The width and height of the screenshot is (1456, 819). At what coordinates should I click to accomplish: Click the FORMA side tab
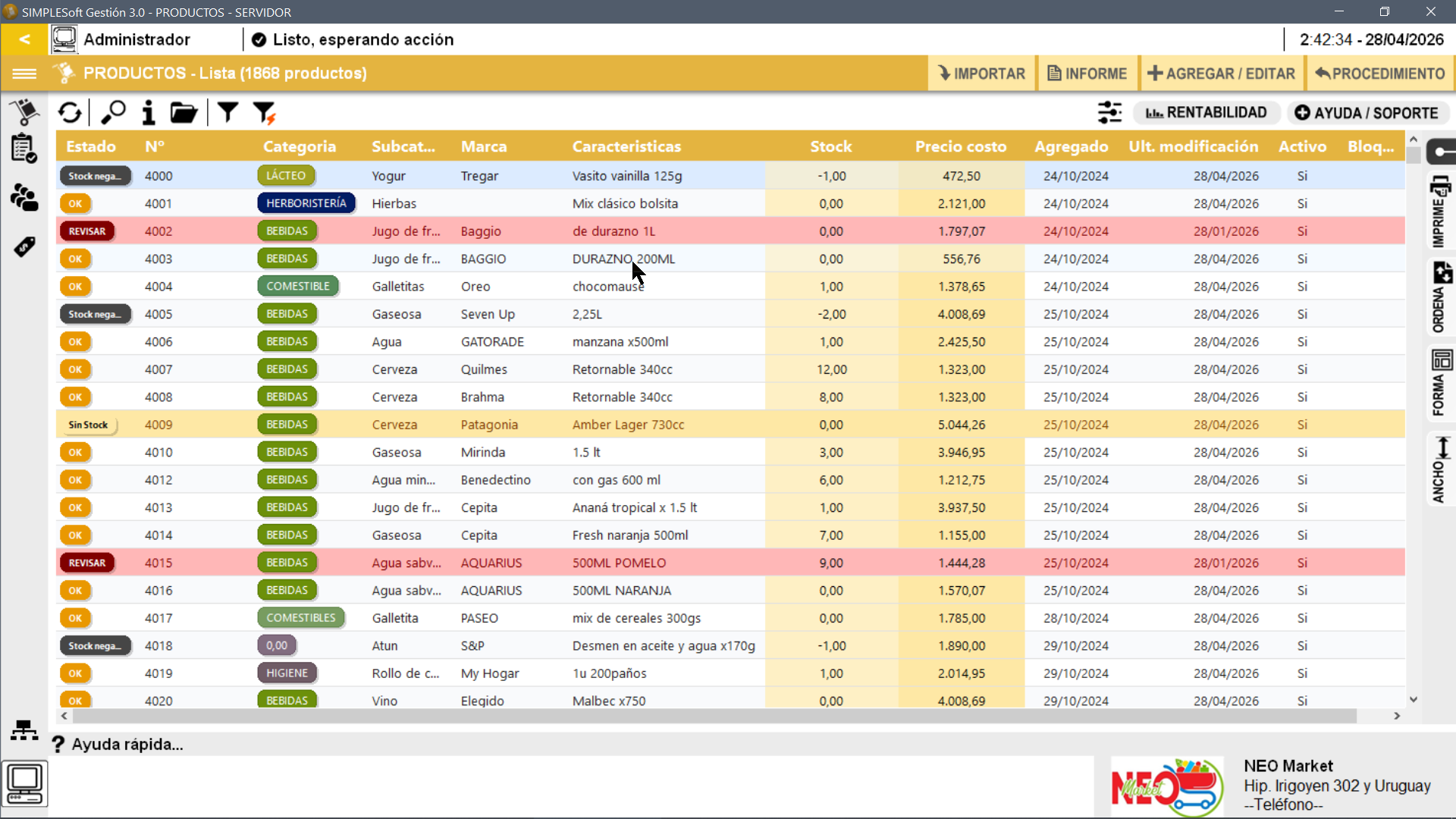click(1441, 383)
